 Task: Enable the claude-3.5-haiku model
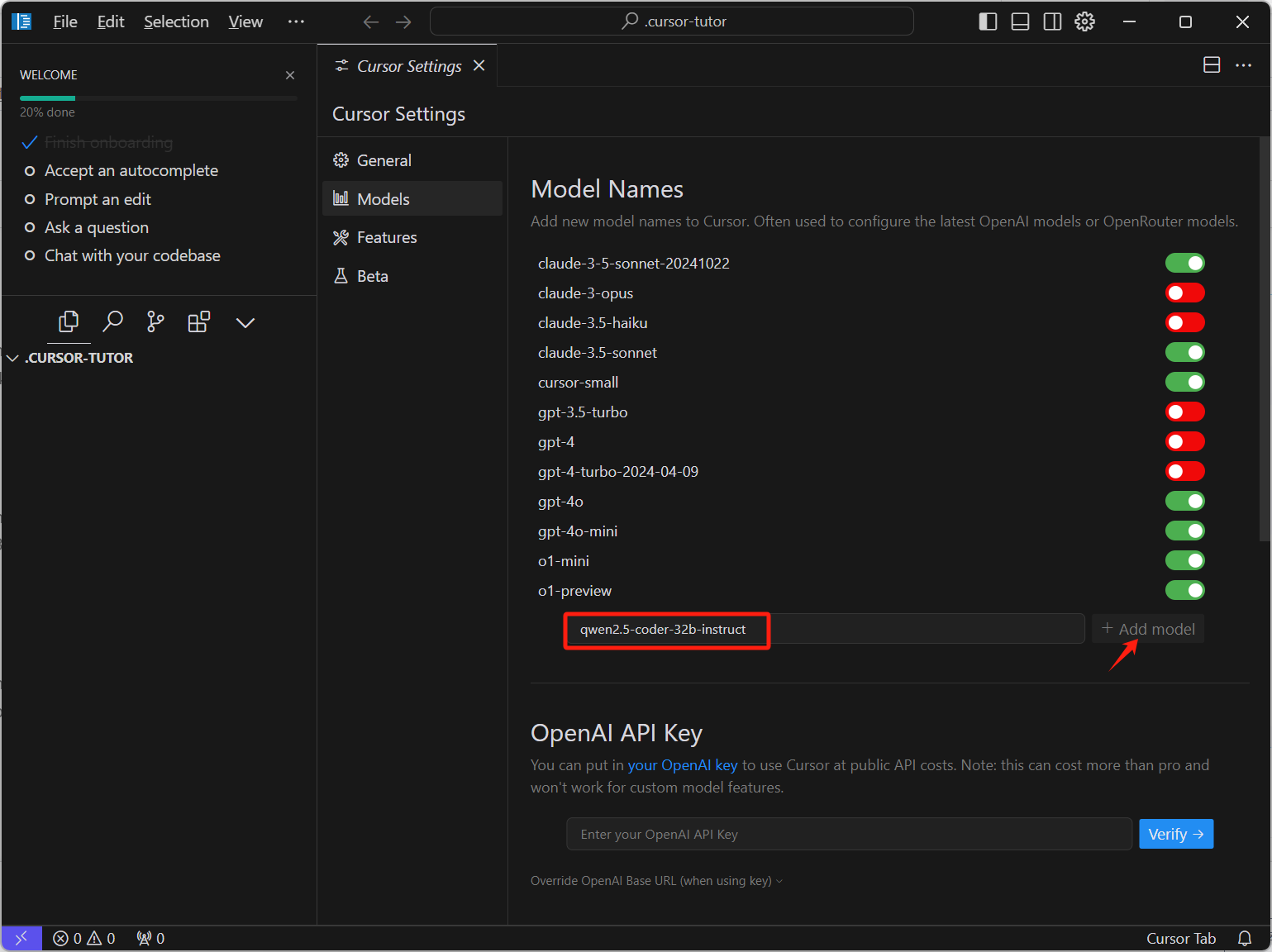coord(1185,322)
